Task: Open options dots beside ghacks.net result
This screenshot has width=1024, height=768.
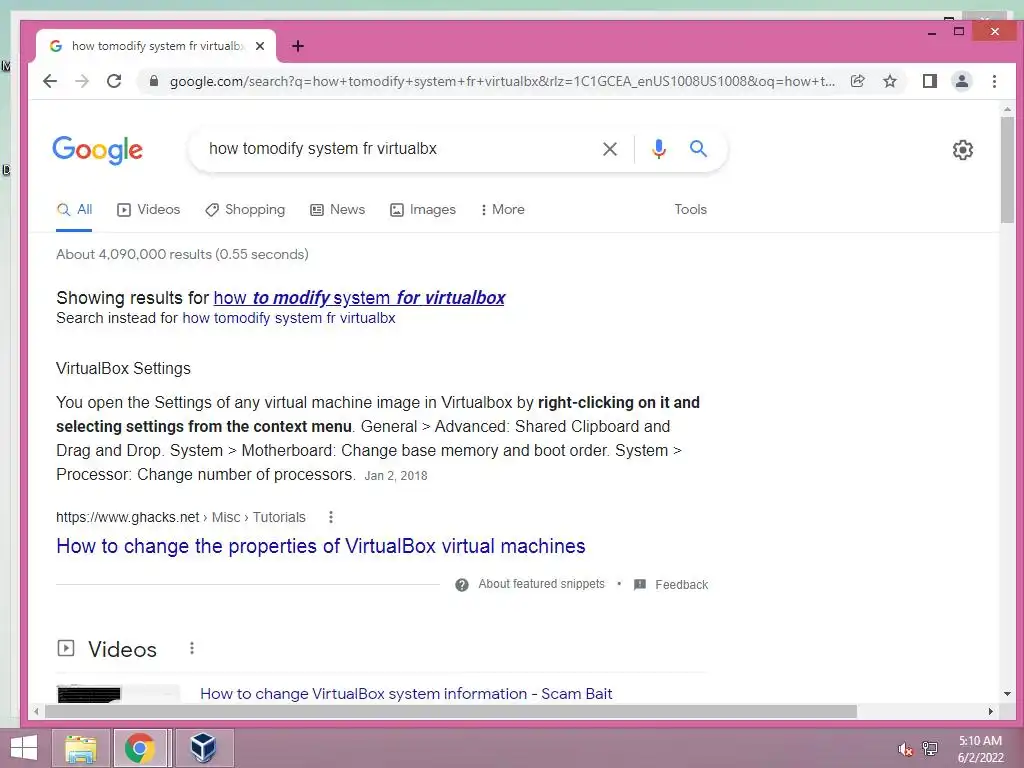Action: (331, 517)
